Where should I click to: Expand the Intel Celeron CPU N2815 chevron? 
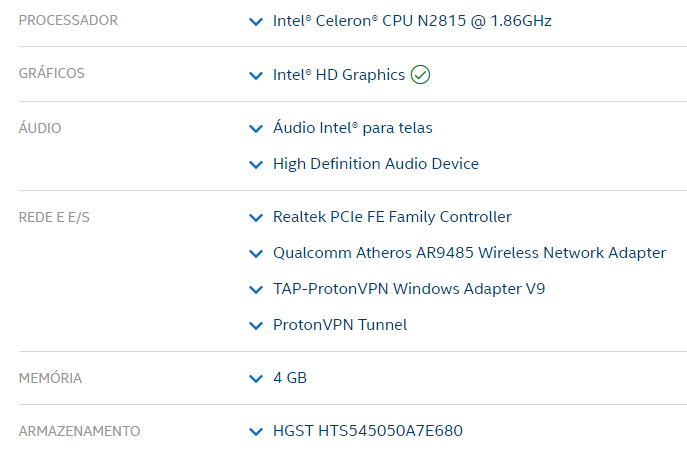click(256, 21)
